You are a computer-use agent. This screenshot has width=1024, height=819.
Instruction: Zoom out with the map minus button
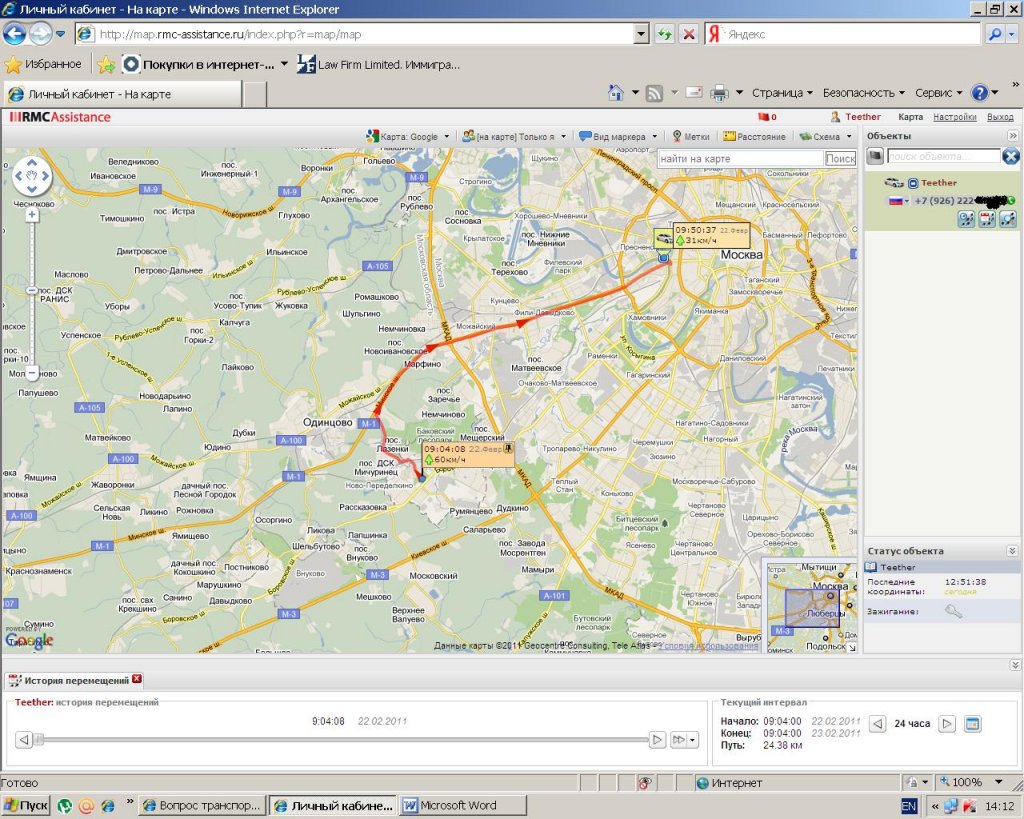click(32, 372)
